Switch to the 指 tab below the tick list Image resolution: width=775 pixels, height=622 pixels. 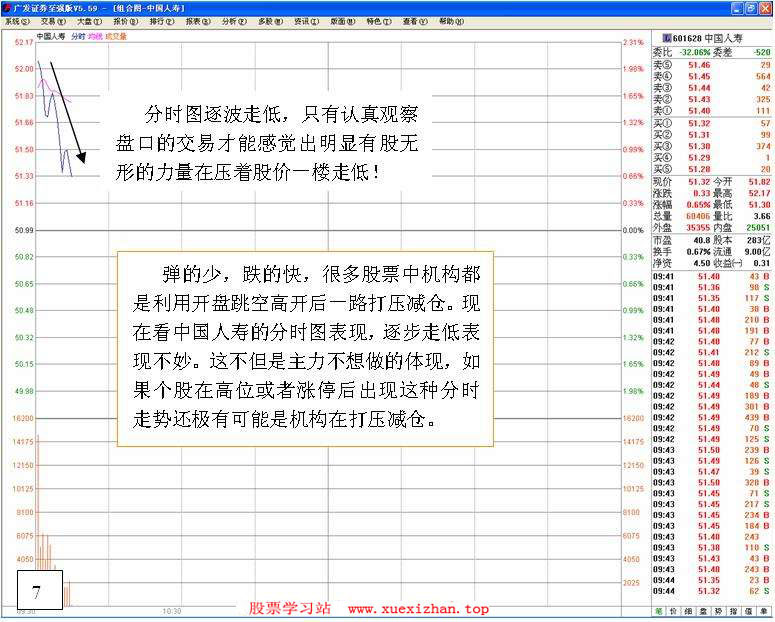pyautogui.click(x=734, y=612)
